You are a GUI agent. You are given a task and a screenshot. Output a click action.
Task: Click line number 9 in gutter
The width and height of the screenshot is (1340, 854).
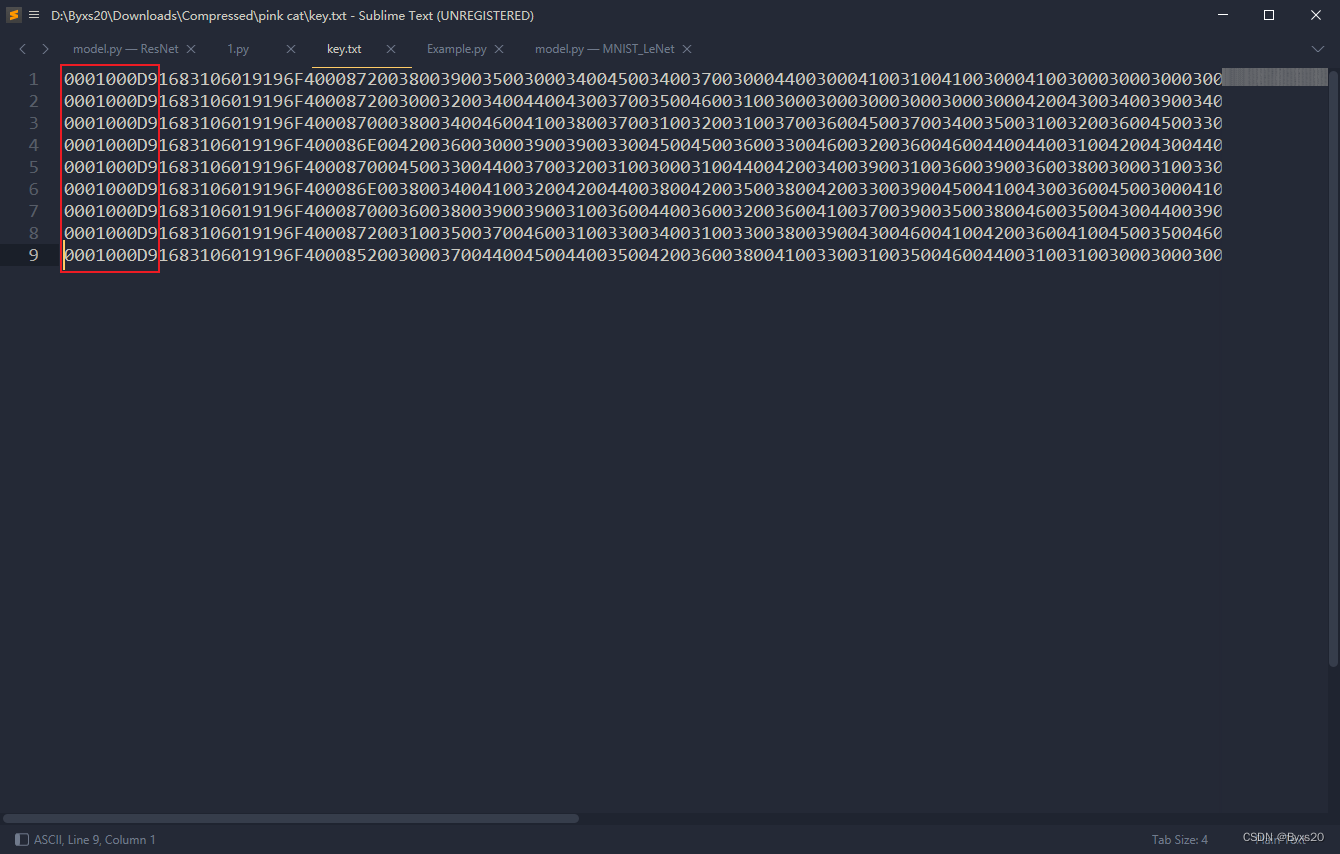(33, 256)
